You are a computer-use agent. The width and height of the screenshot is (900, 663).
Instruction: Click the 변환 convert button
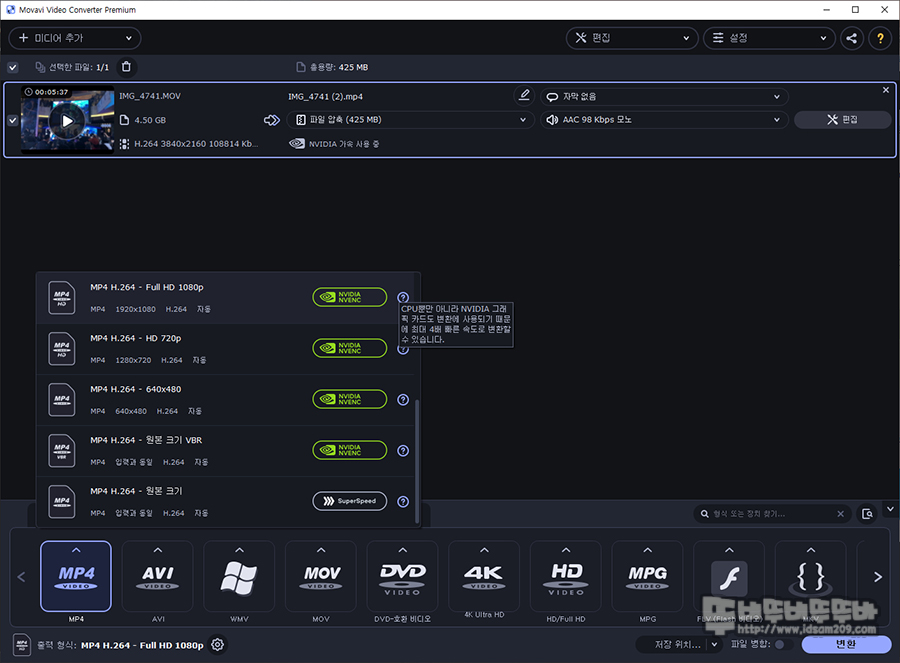click(846, 645)
